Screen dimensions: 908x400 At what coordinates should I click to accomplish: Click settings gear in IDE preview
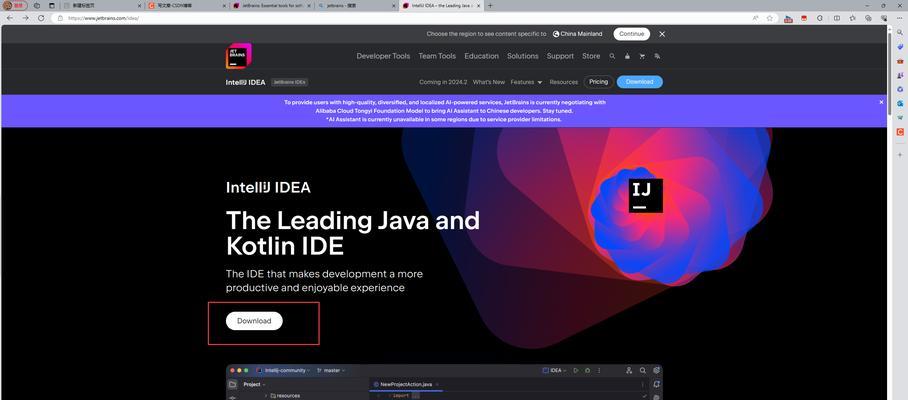coord(657,370)
